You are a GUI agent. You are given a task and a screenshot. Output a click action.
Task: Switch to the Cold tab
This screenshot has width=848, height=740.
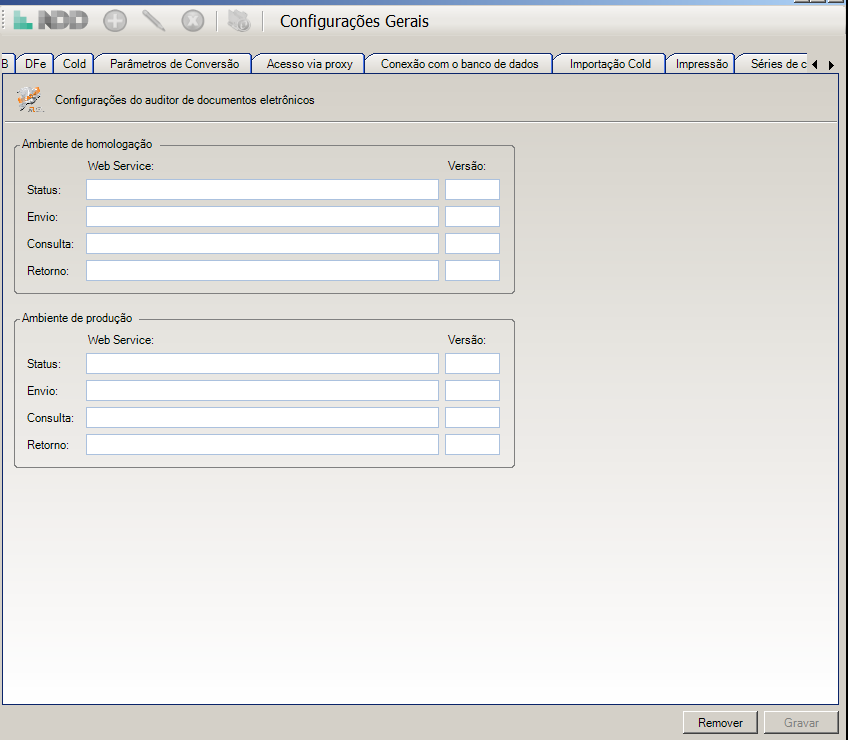tap(74, 64)
